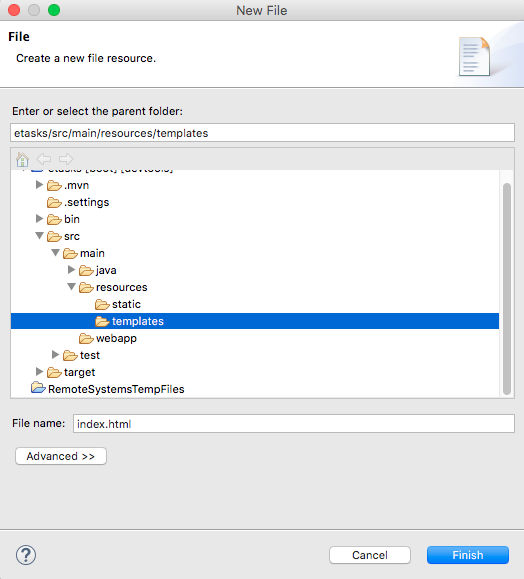Click the File name input field
This screenshot has height=579, width=524.
pos(294,424)
